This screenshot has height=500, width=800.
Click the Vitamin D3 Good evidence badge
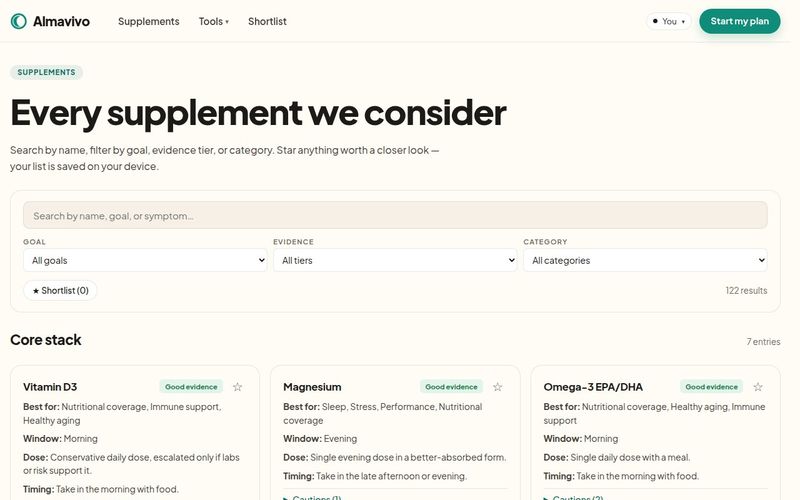pyautogui.click(x=191, y=387)
